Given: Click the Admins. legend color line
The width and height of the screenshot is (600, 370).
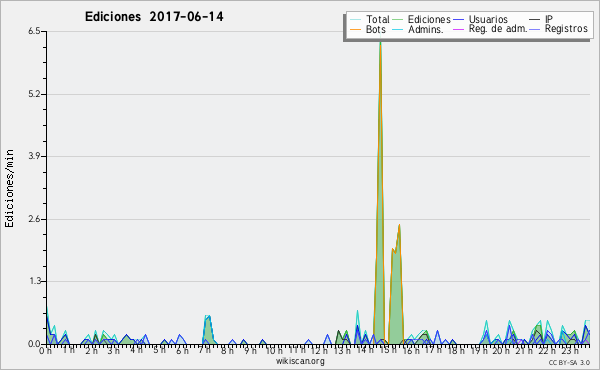Looking at the screenshot, I should [x=398, y=29].
